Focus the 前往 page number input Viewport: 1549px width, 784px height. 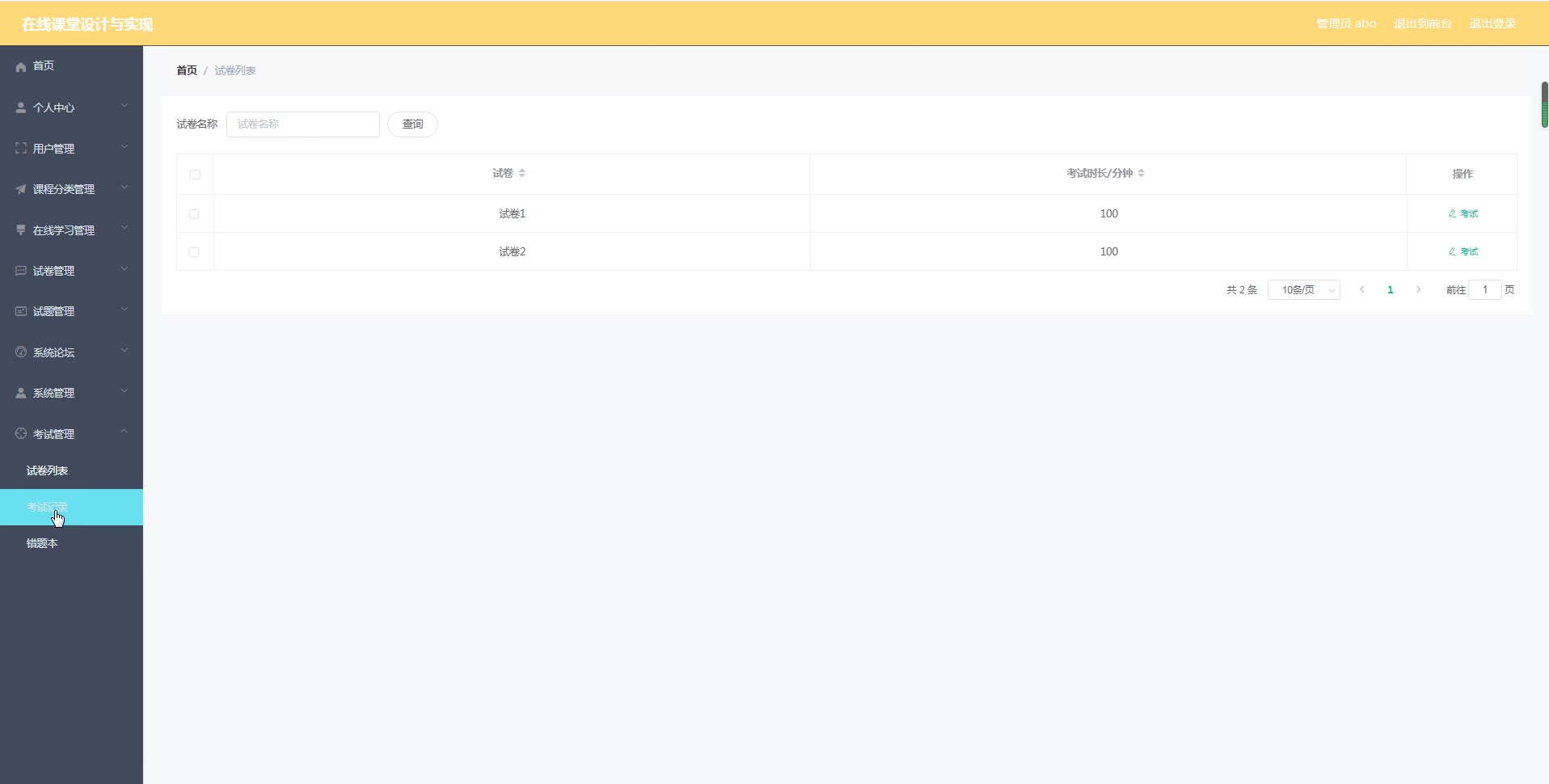tap(1484, 289)
